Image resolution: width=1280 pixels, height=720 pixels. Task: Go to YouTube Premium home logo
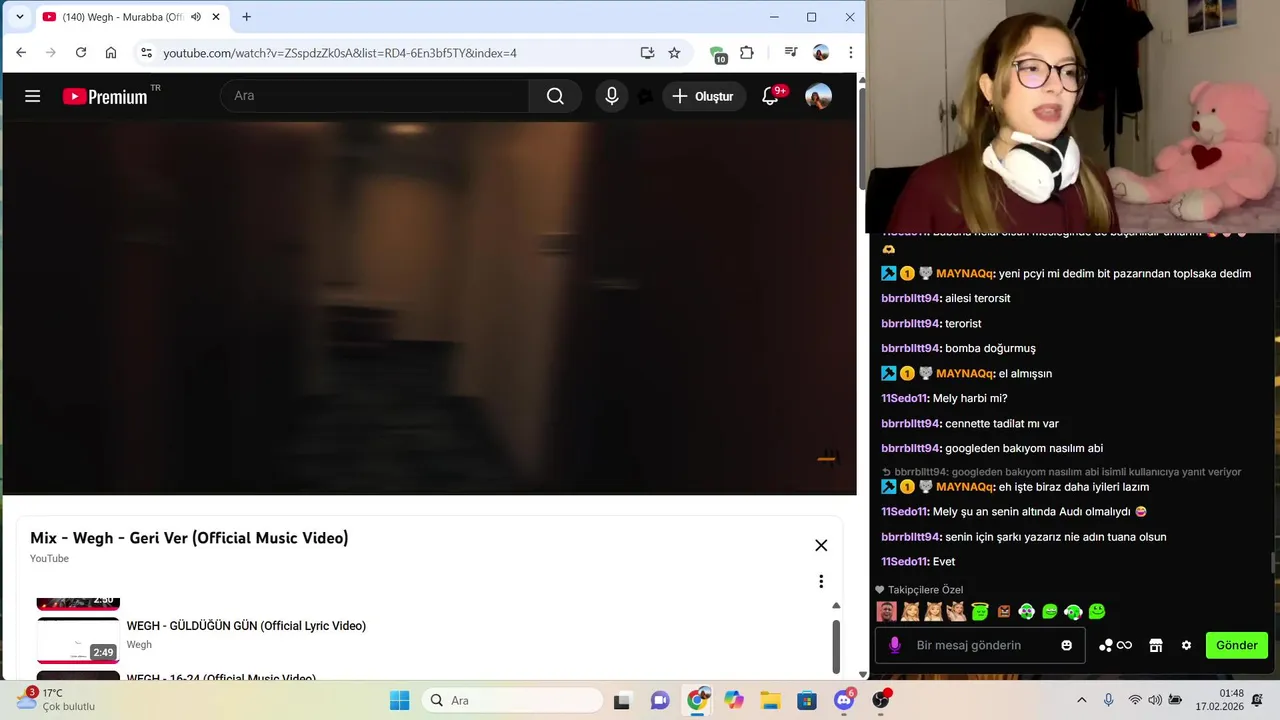click(x=105, y=96)
